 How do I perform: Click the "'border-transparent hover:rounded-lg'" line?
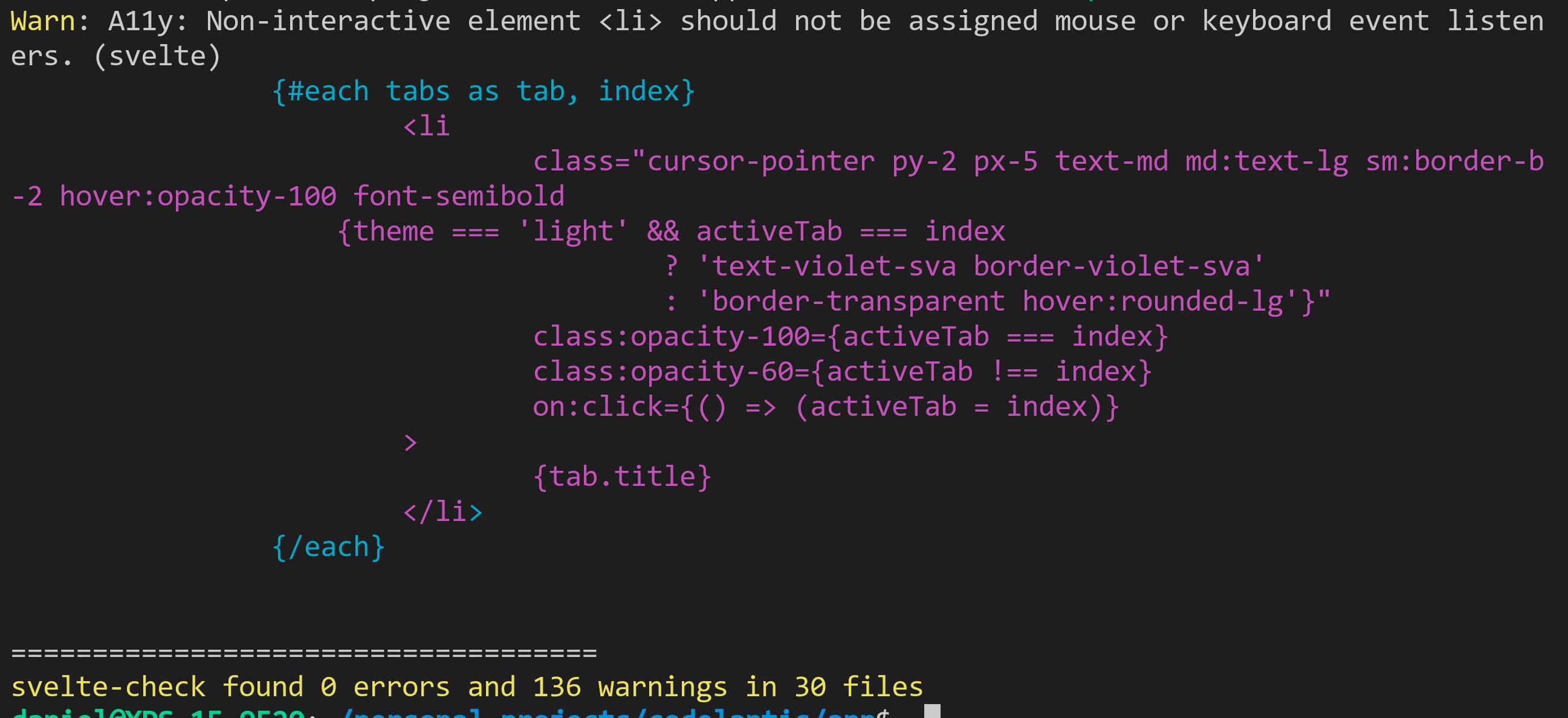point(998,301)
